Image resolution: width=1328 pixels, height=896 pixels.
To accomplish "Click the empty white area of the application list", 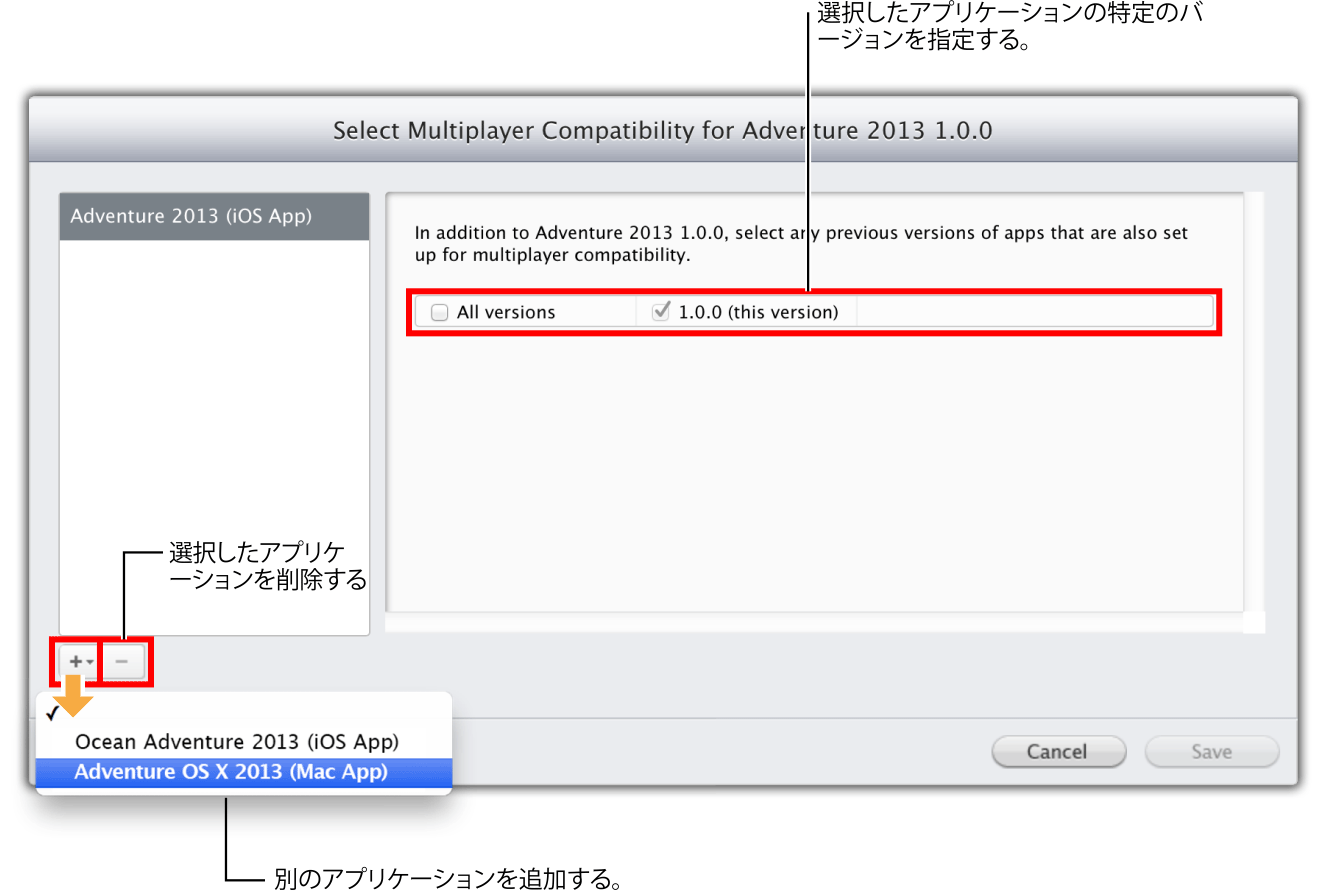I will [x=214, y=420].
